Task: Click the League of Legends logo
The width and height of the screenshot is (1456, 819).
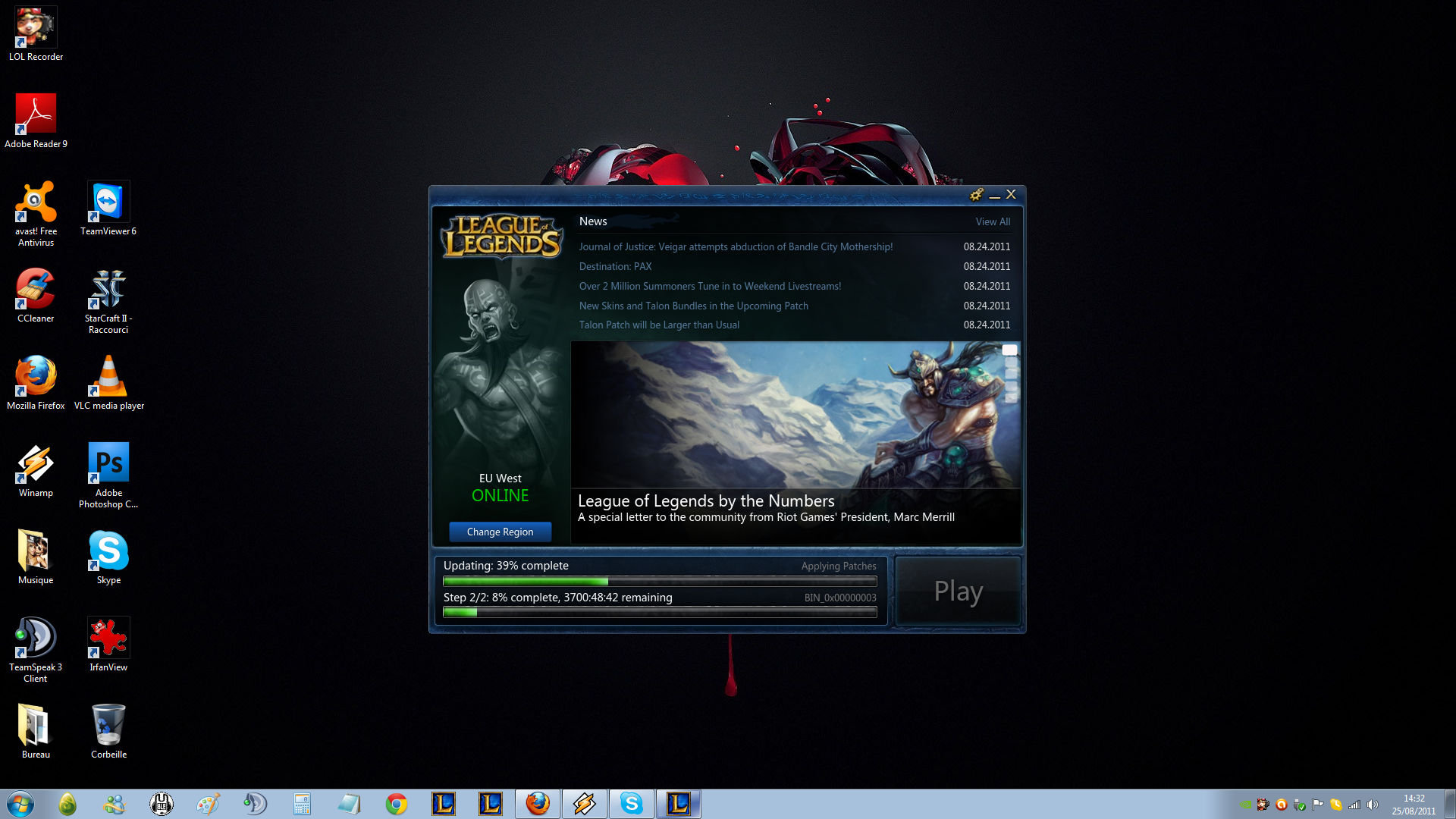Action: (x=501, y=236)
